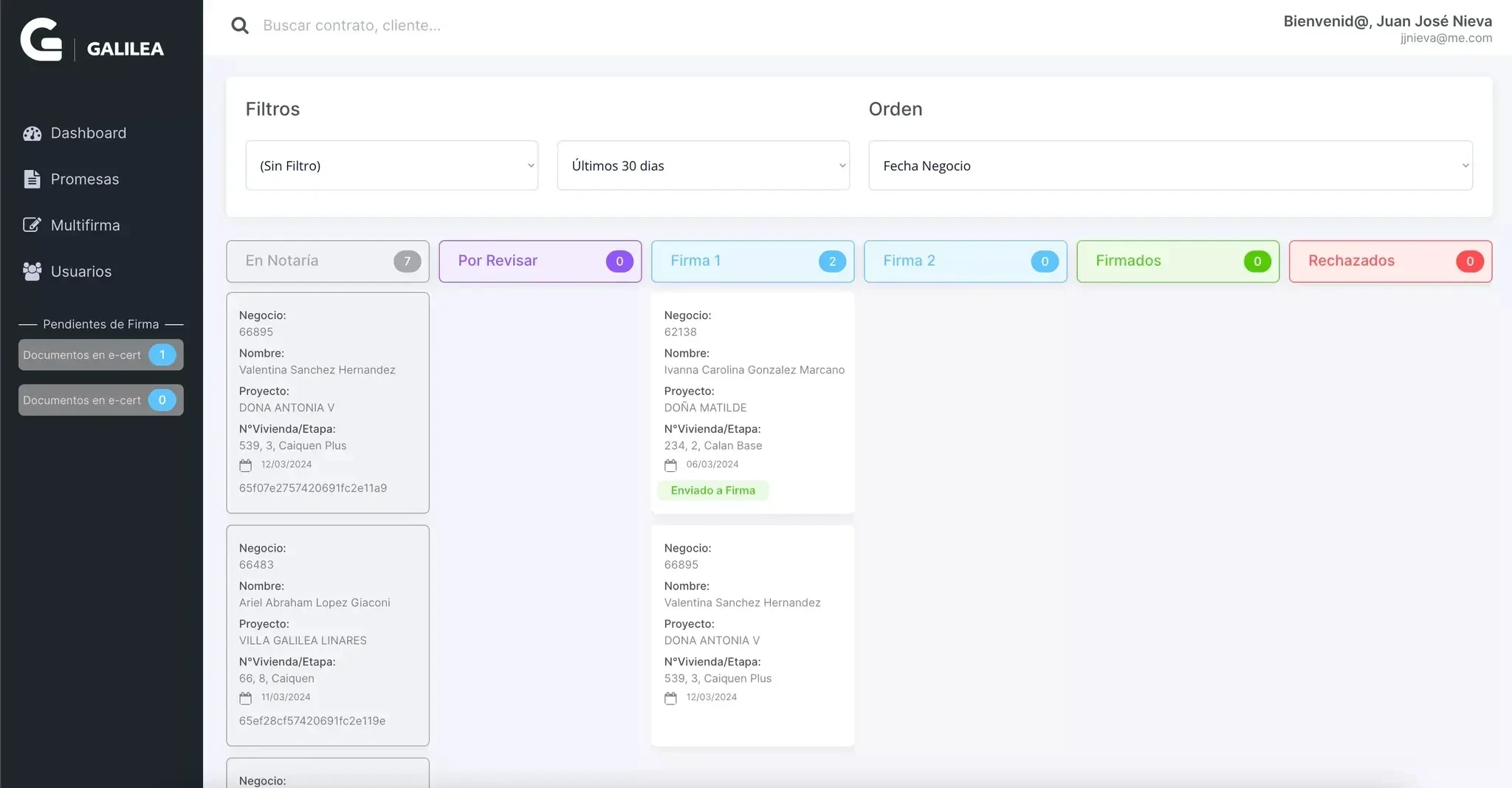This screenshot has width=1512, height=788.
Task: Click the 234, 2, Calan Base text
Action: [x=713, y=446]
